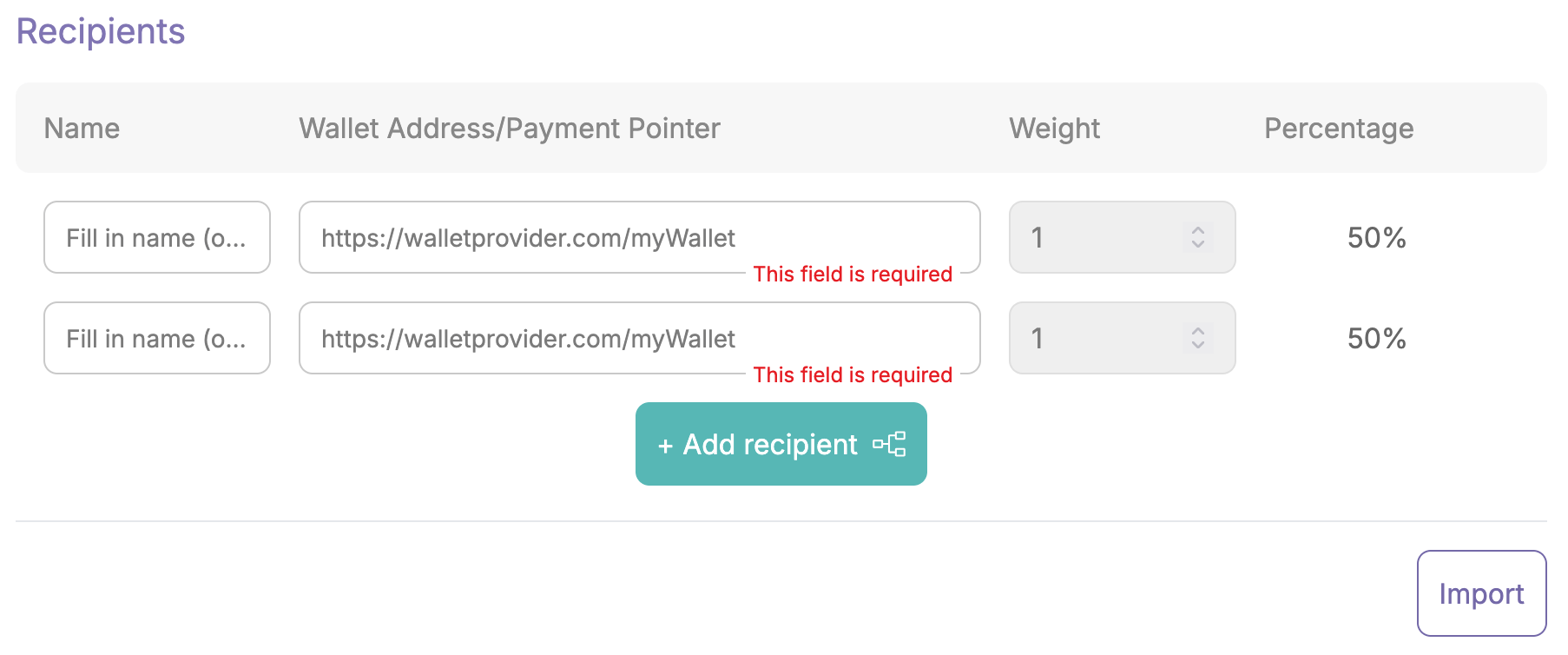Click the first 50% percentage label
The image size is (1568, 655).
click(1374, 238)
